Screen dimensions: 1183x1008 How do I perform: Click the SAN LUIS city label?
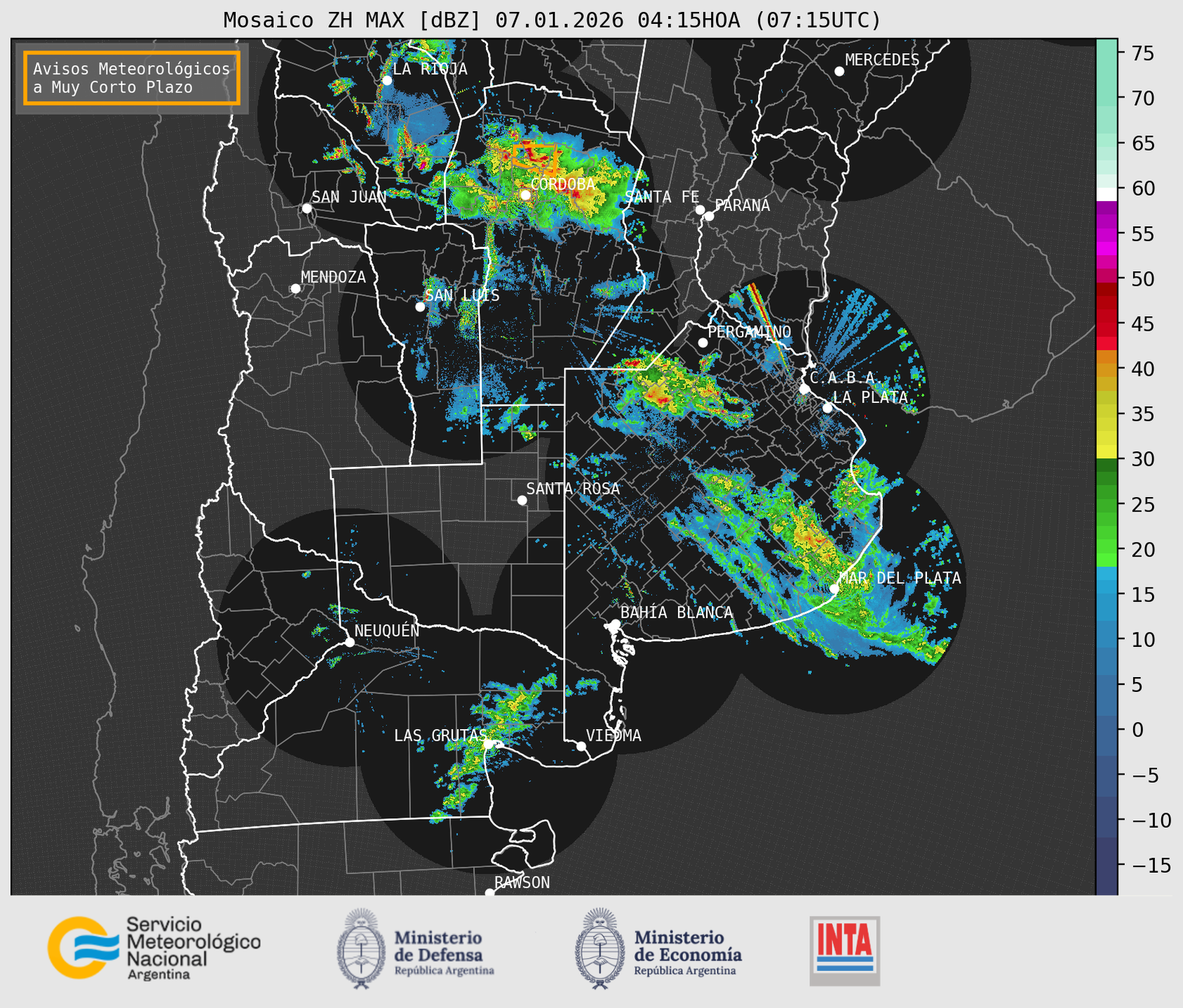pos(462,295)
